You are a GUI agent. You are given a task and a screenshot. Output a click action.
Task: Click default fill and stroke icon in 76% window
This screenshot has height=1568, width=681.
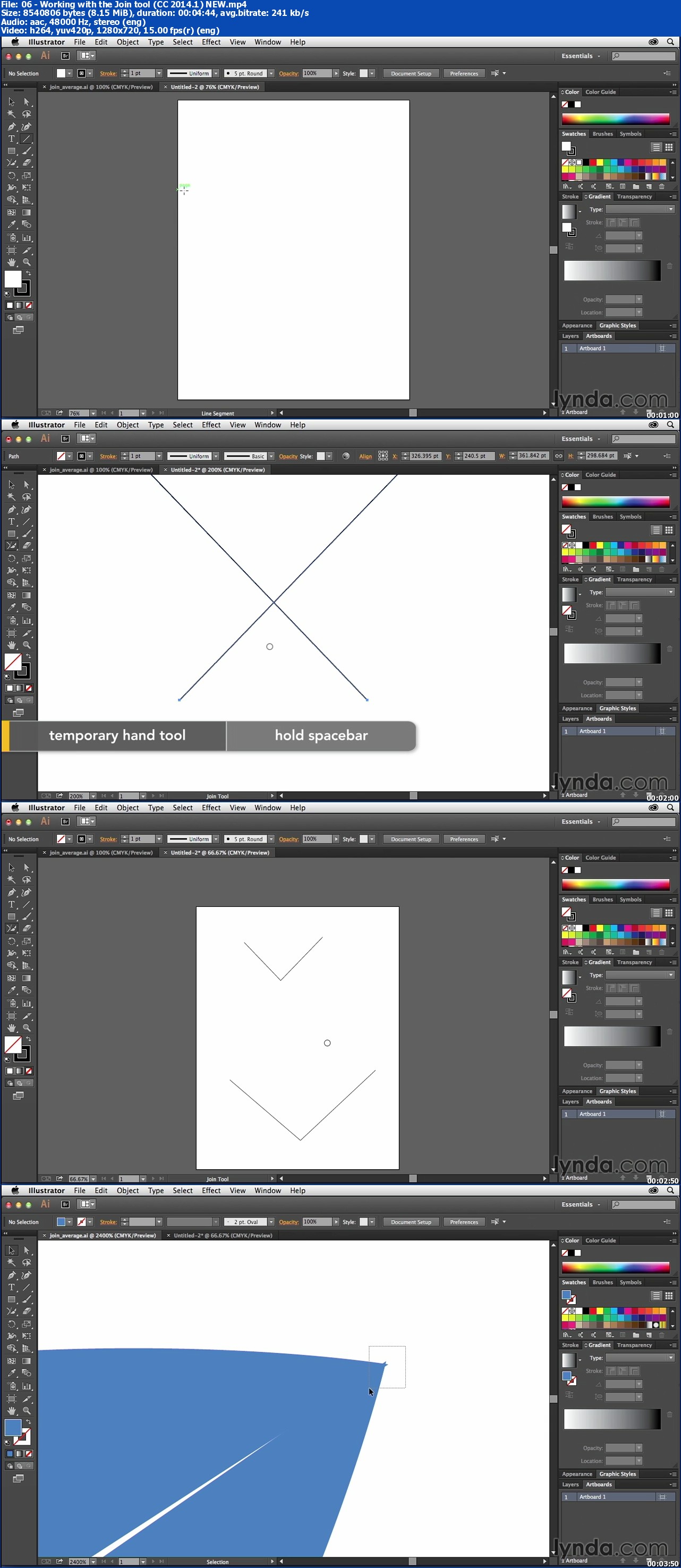pos(7,294)
